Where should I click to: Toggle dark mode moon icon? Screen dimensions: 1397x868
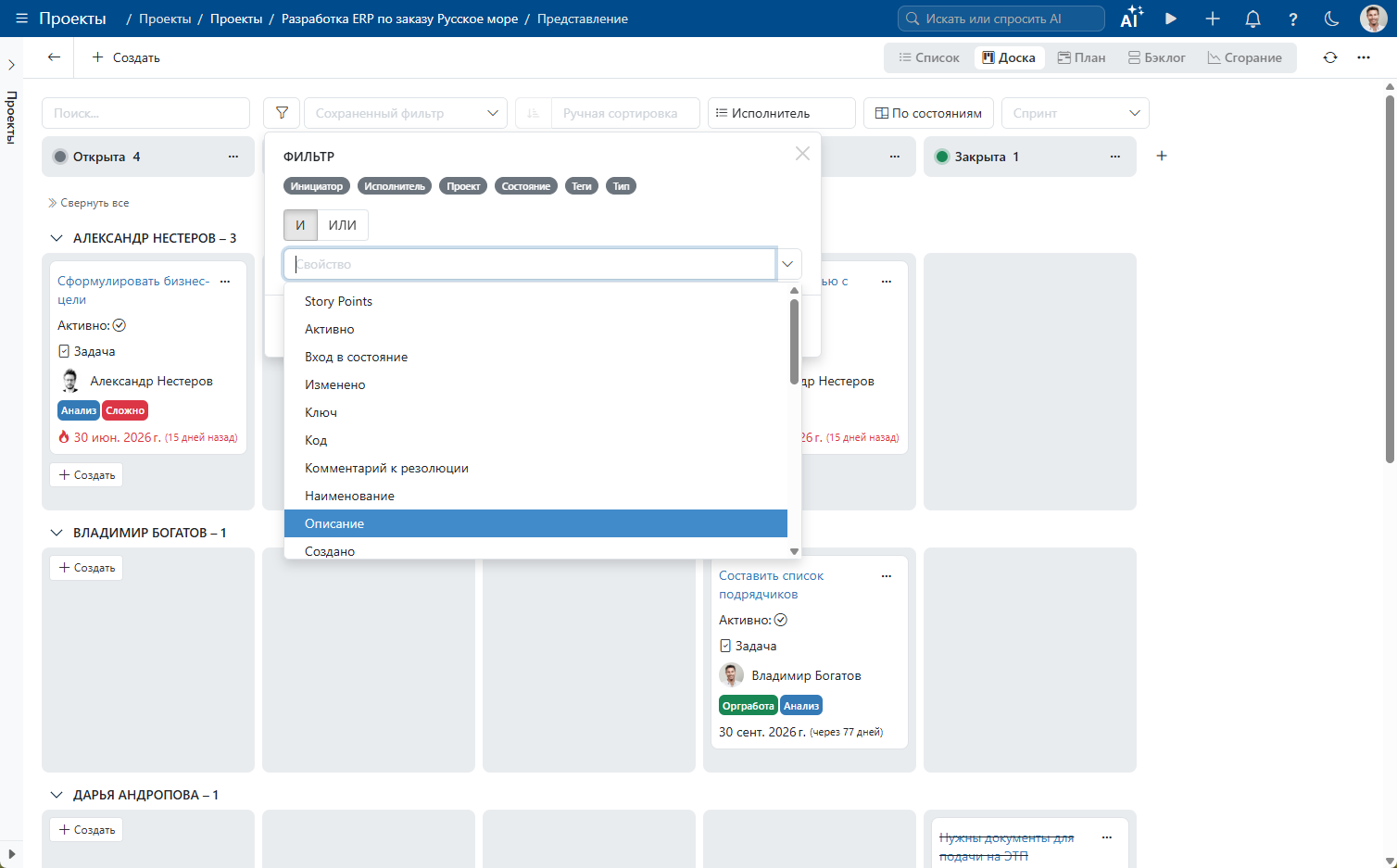1332,19
